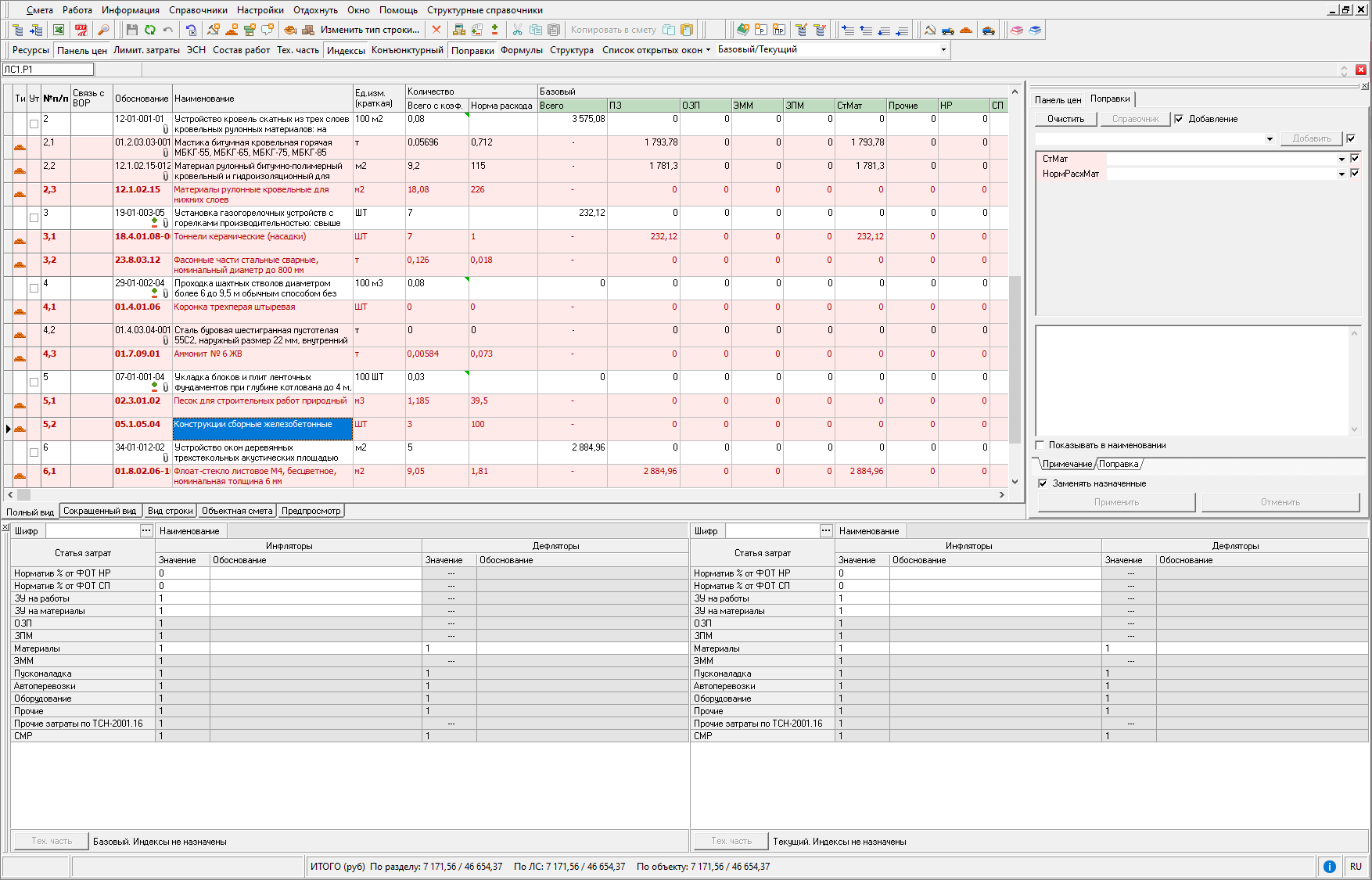Uncheck Заменять назначенные checkbox
1372x880 pixels.
[1043, 483]
